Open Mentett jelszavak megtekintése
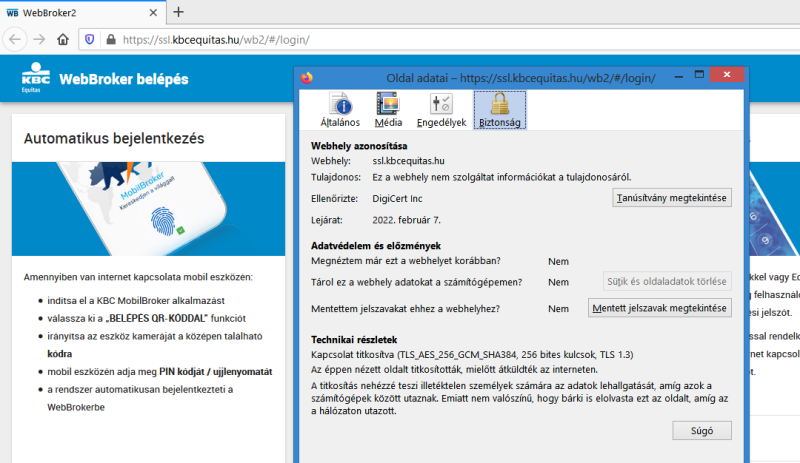The height and width of the screenshot is (463, 800). click(x=659, y=308)
